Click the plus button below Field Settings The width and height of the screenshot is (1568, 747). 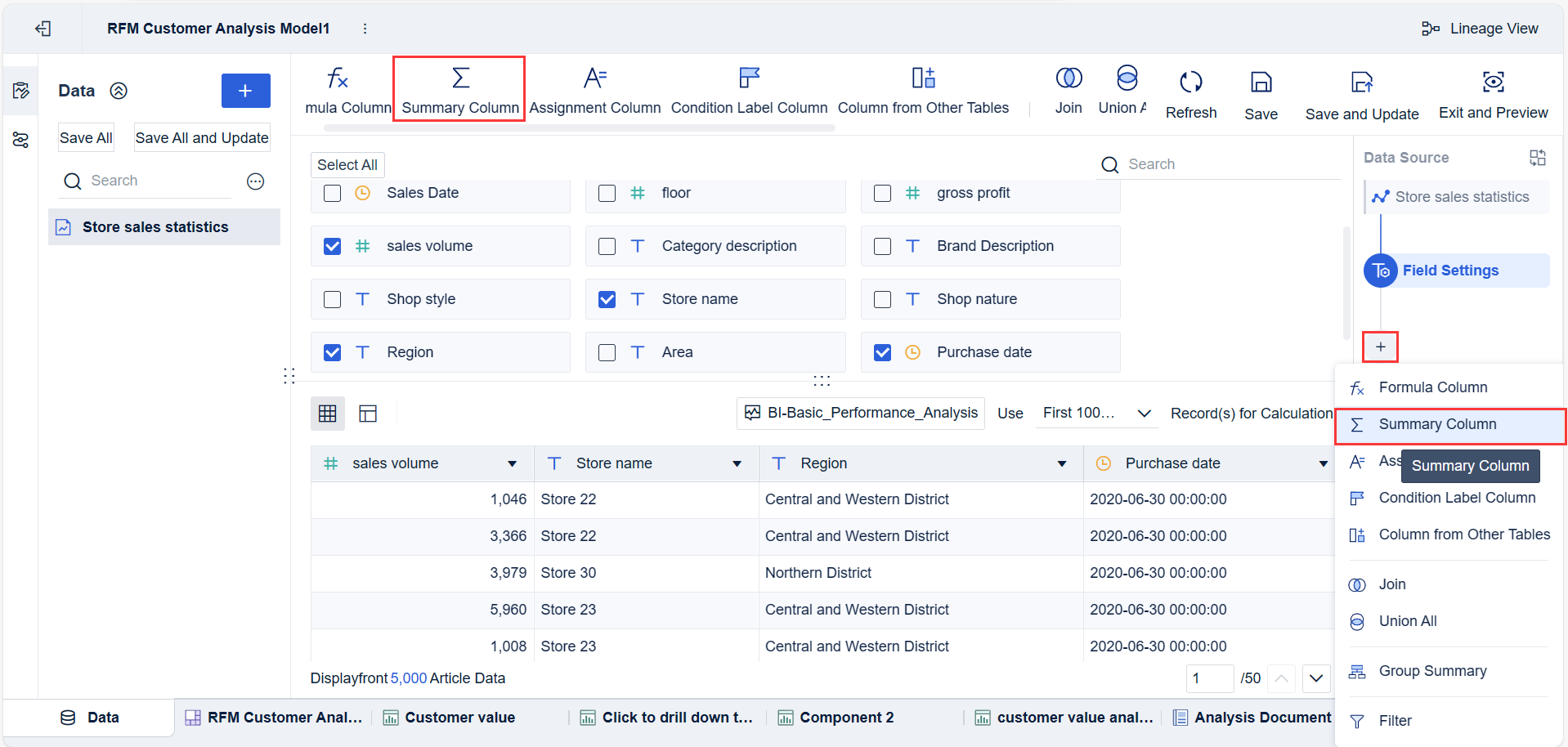1381,347
